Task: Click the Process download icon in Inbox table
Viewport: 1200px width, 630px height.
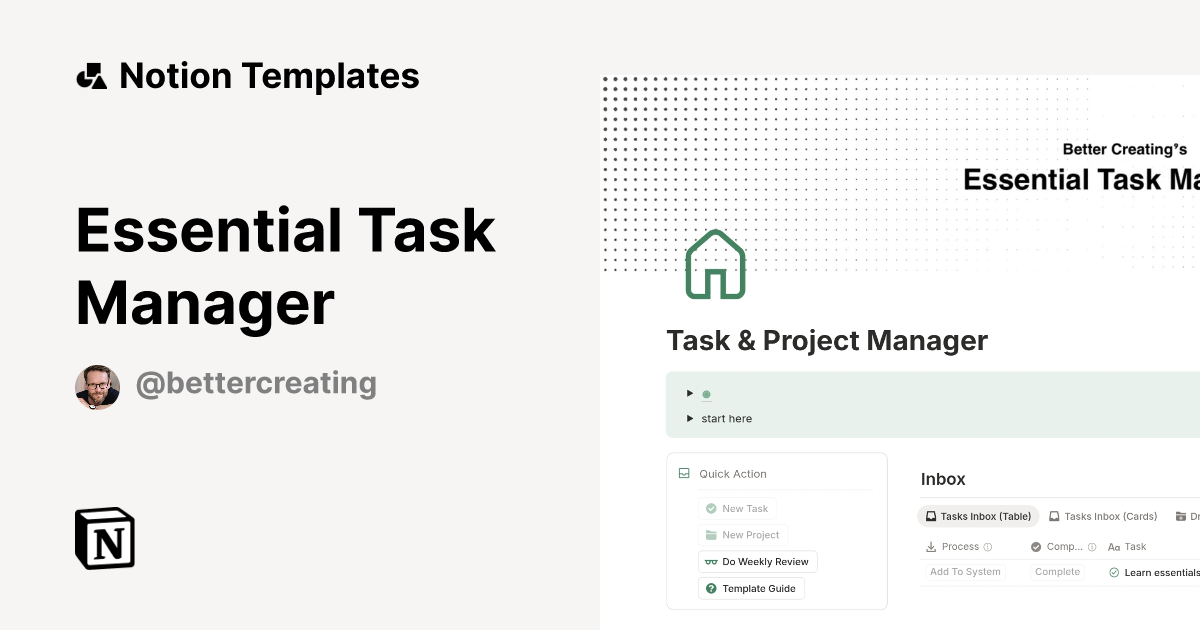Action: pyautogui.click(x=931, y=546)
